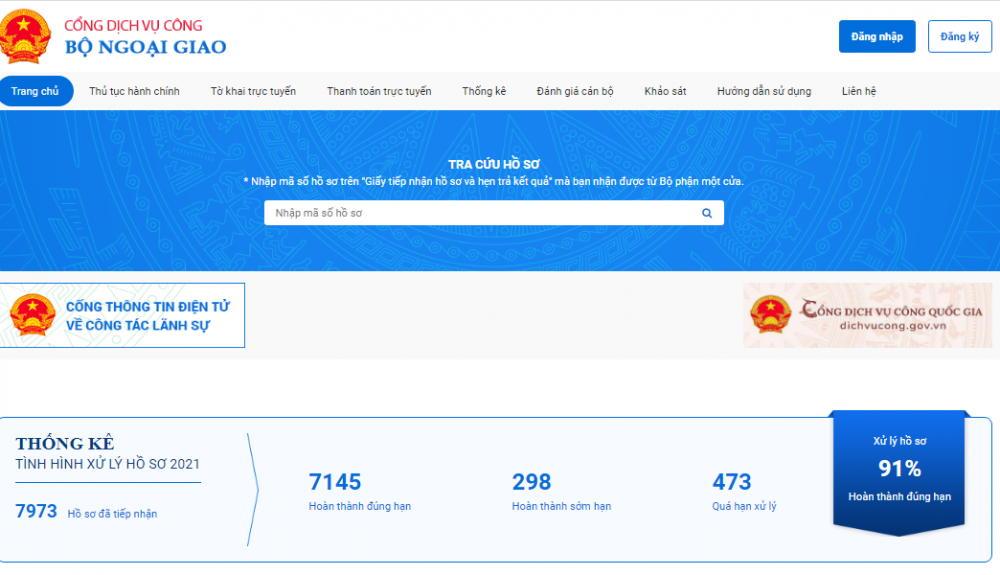The image size is (1000, 575).
Task: Focus the Nhập mã số hồ sơ field
Action: click(480, 213)
